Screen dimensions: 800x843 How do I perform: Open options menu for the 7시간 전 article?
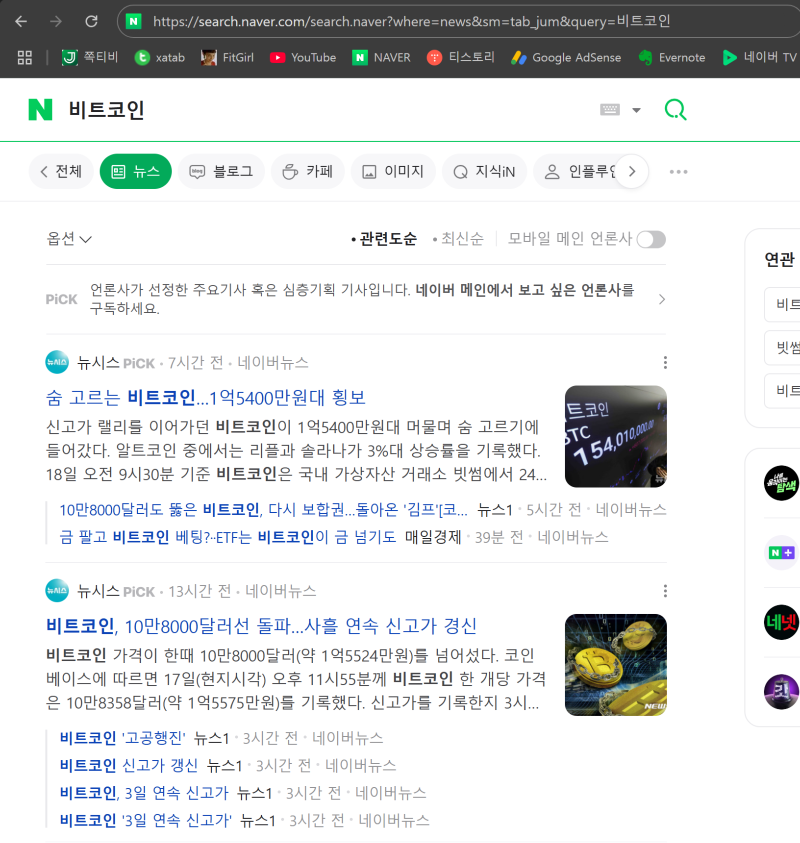(x=665, y=363)
